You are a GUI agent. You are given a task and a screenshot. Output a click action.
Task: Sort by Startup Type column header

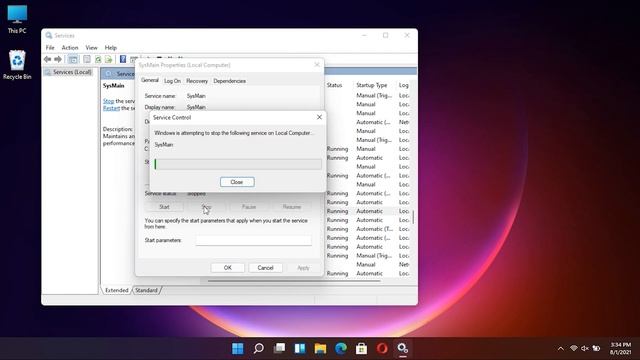372,85
